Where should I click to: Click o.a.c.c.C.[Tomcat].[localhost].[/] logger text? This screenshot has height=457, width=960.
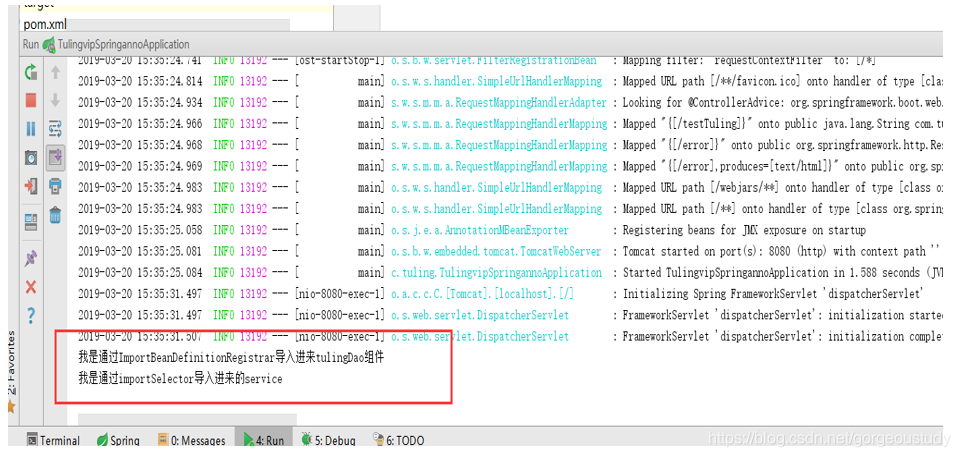482,294
